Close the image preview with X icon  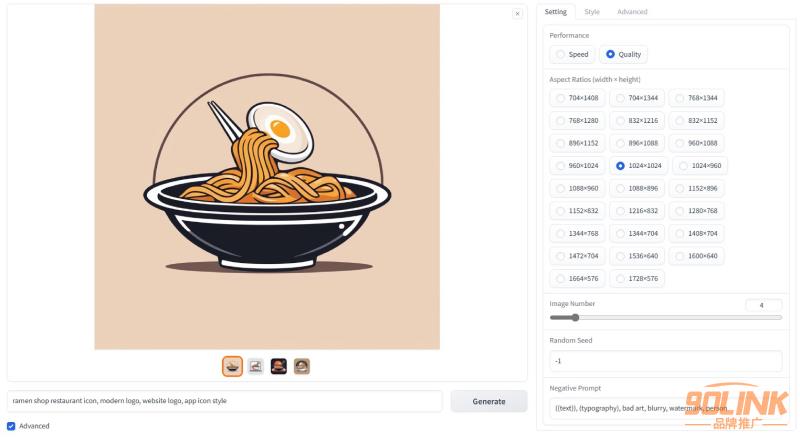[x=517, y=14]
